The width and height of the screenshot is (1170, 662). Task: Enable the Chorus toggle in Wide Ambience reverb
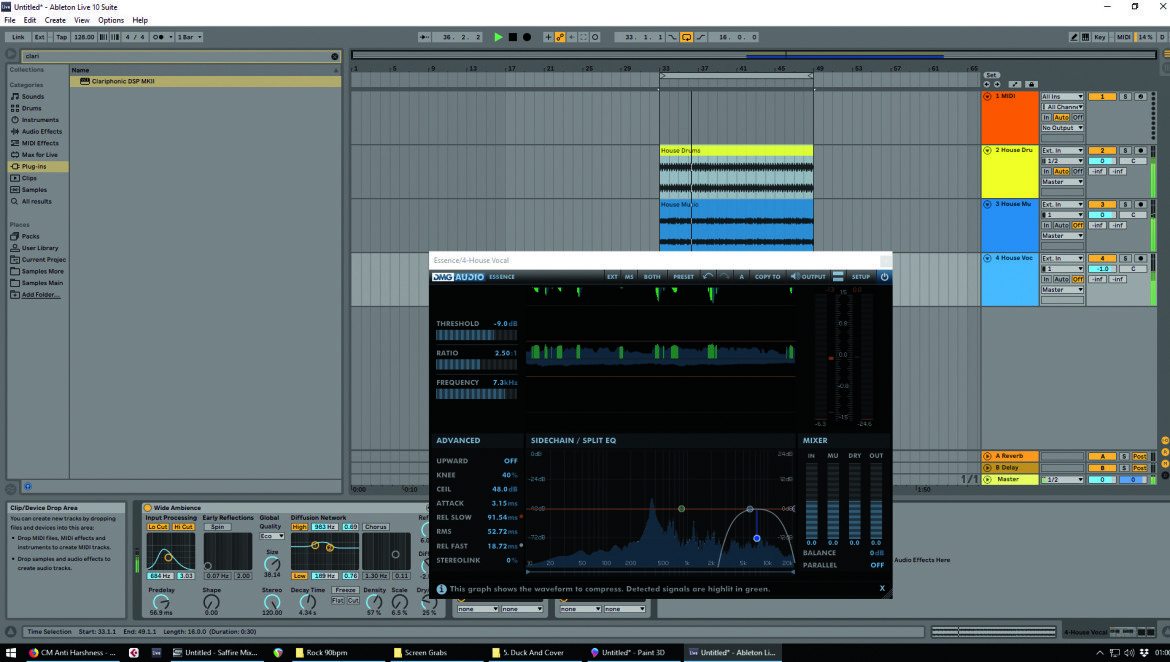[375, 527]
